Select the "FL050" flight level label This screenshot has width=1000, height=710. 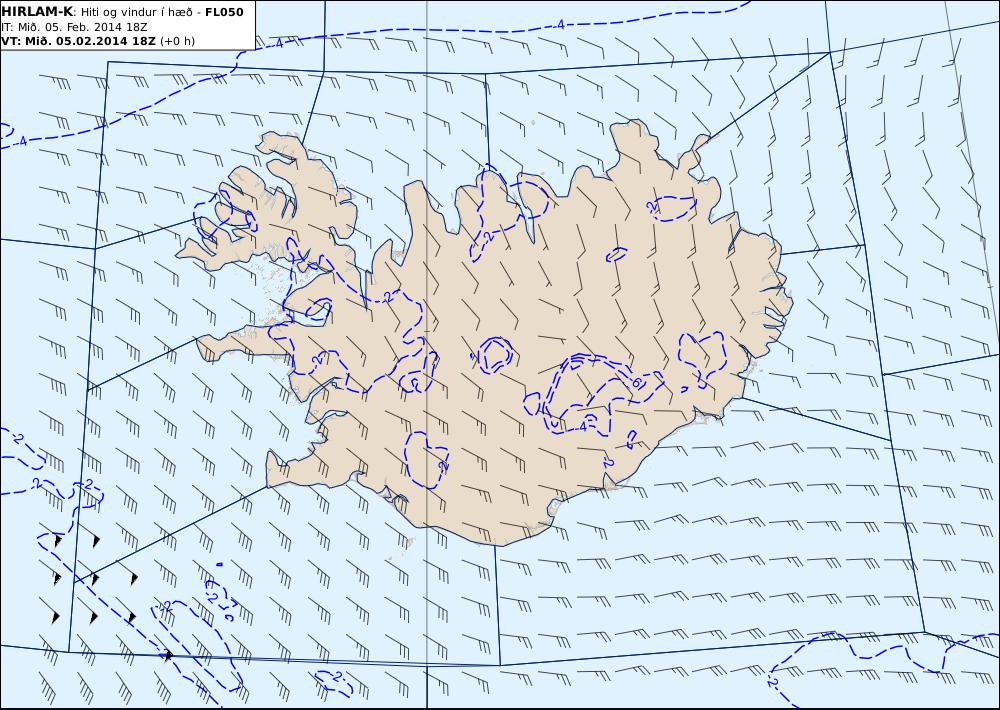224,12
